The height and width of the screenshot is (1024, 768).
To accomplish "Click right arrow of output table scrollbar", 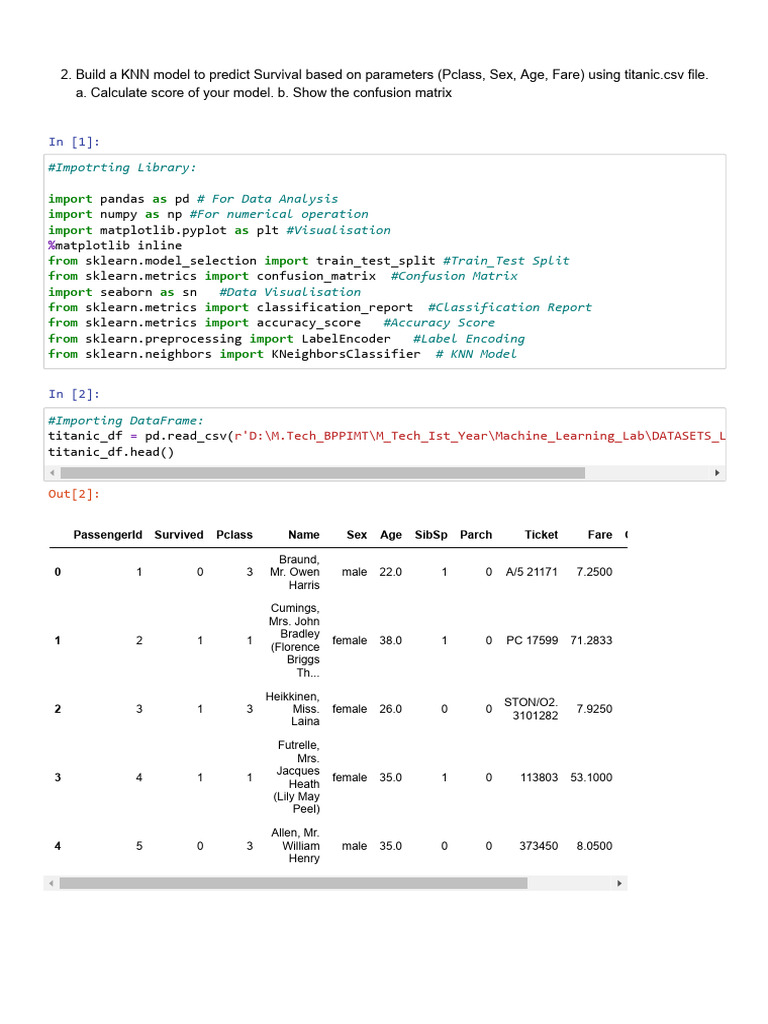I will click(x=619, y=884).
